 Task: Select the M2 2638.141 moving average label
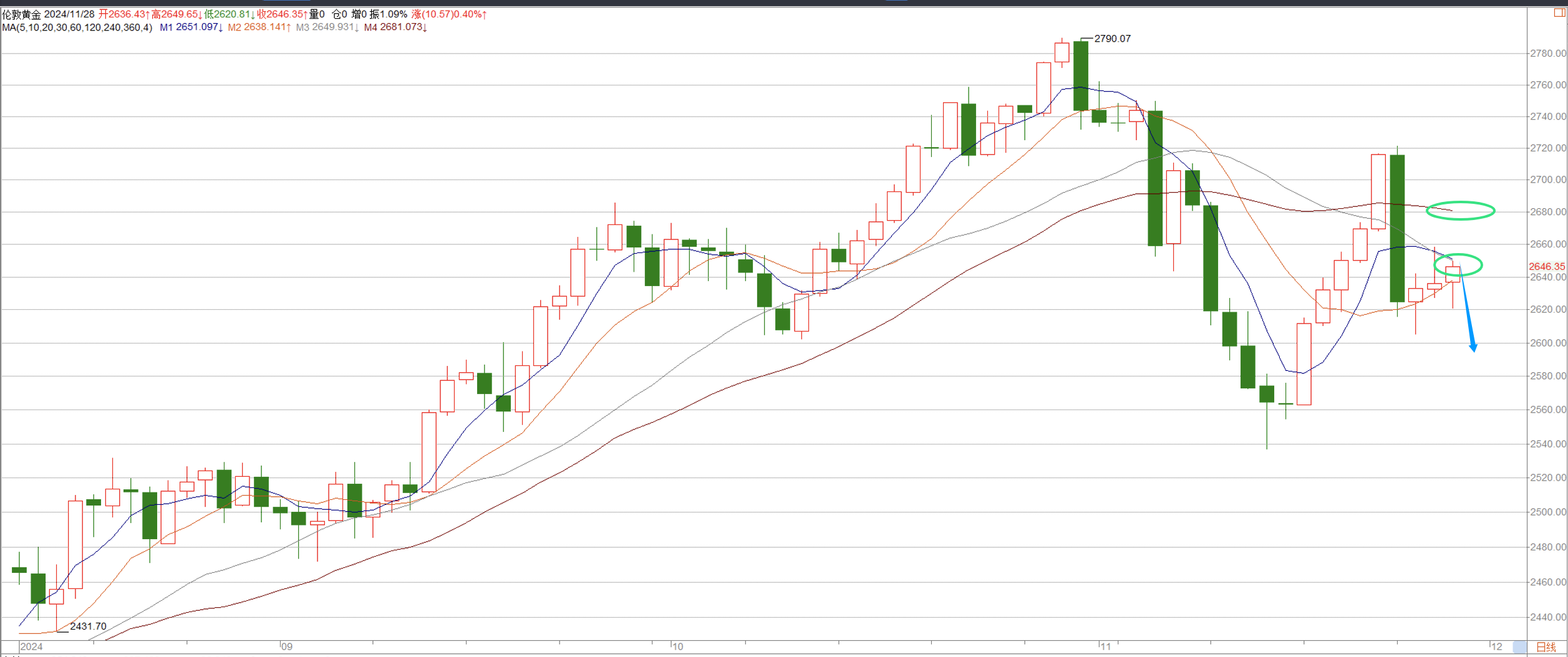[x=259, y=27]
